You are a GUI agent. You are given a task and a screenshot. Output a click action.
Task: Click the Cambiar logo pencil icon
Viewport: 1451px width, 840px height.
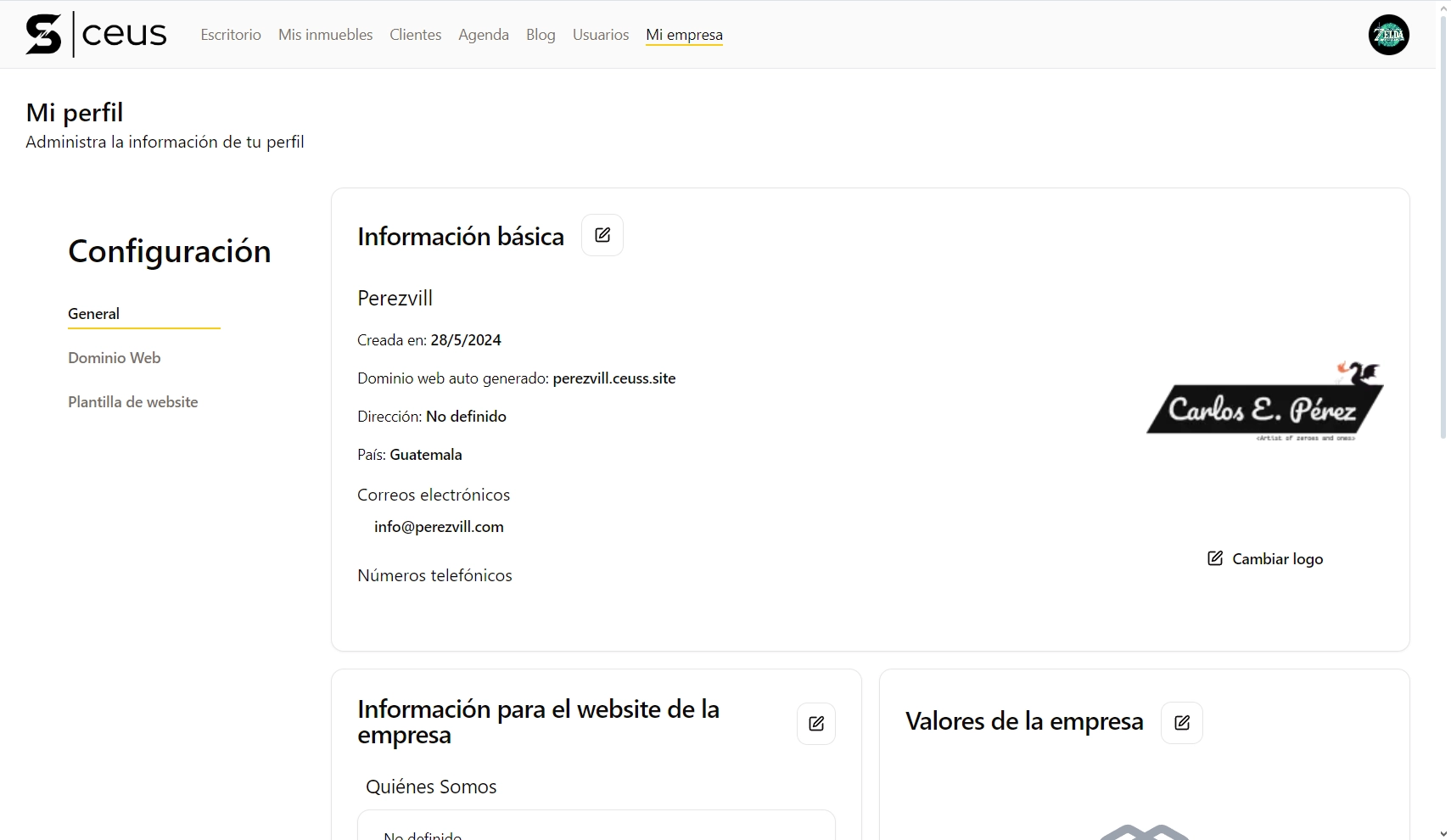(1215, 558)
